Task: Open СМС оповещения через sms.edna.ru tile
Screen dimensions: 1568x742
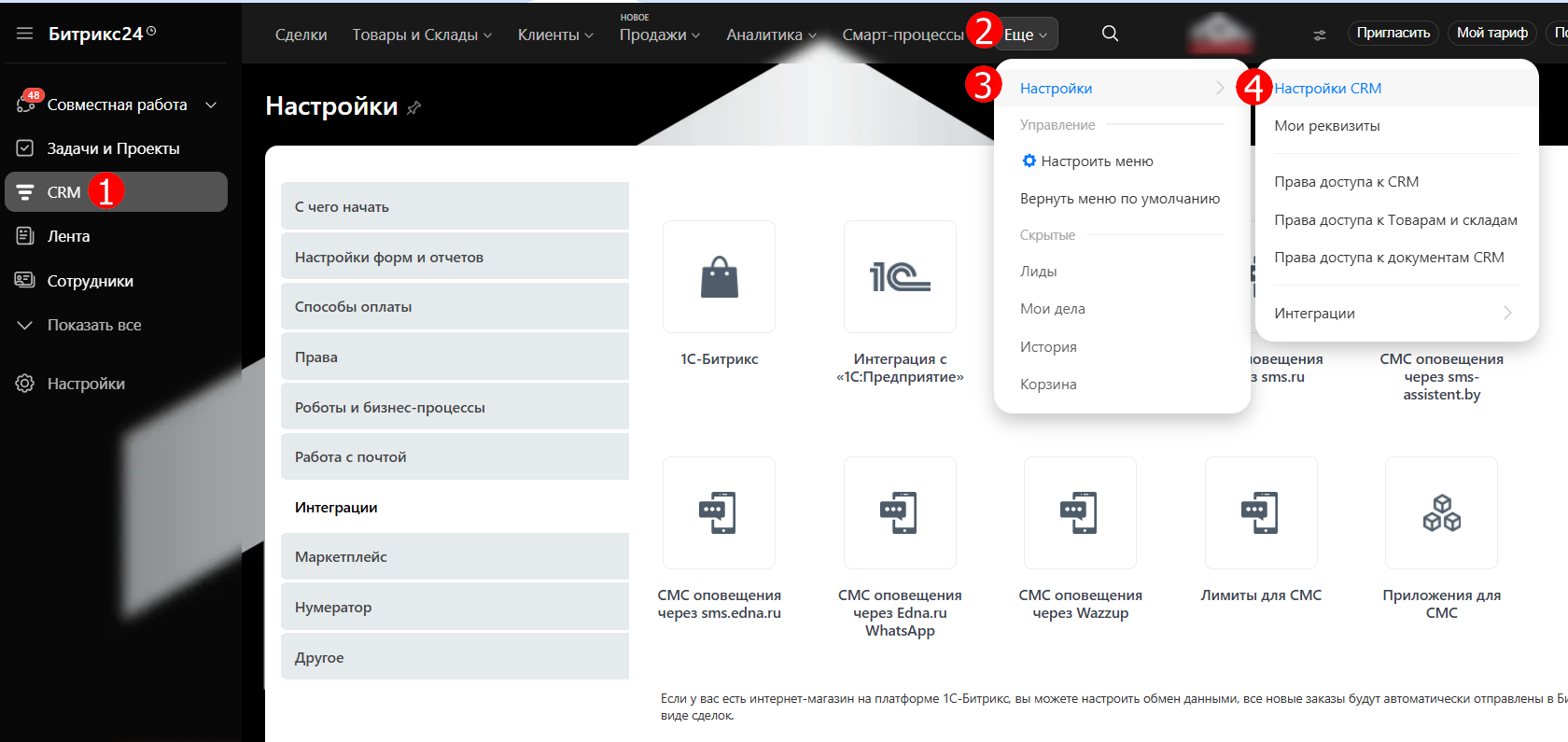Action: (x=719, y=512)
